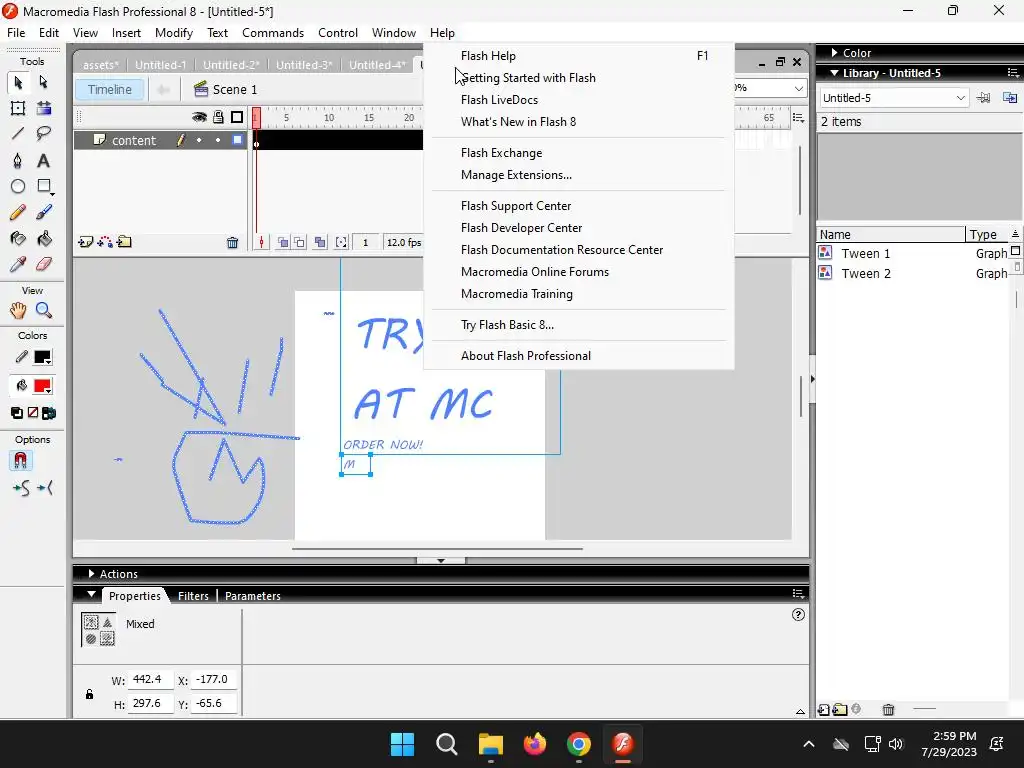This screenshot has height=768, width=1024.
Task: Click the New Library Panel button
Action: pyautogui.click(x=1010, y=98)
